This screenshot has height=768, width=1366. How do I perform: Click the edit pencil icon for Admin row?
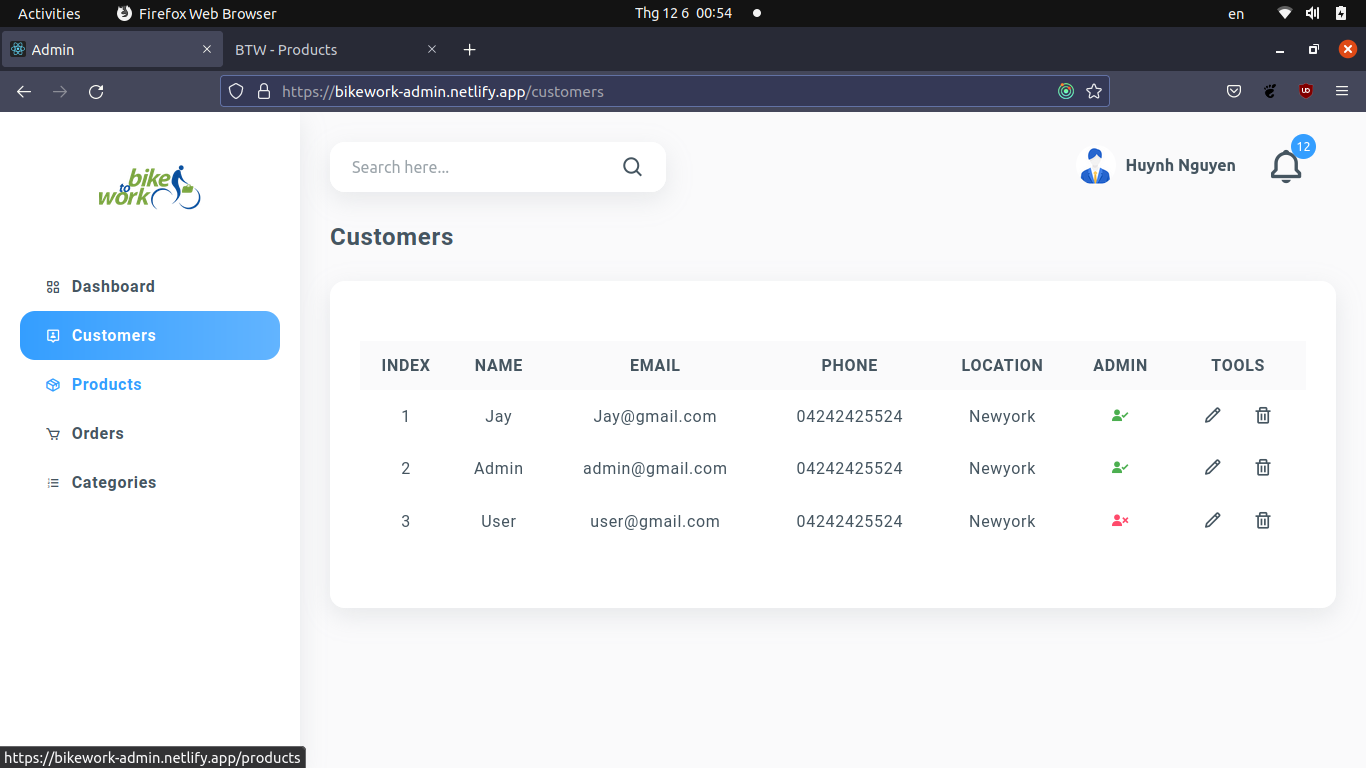coord(1212,467)
